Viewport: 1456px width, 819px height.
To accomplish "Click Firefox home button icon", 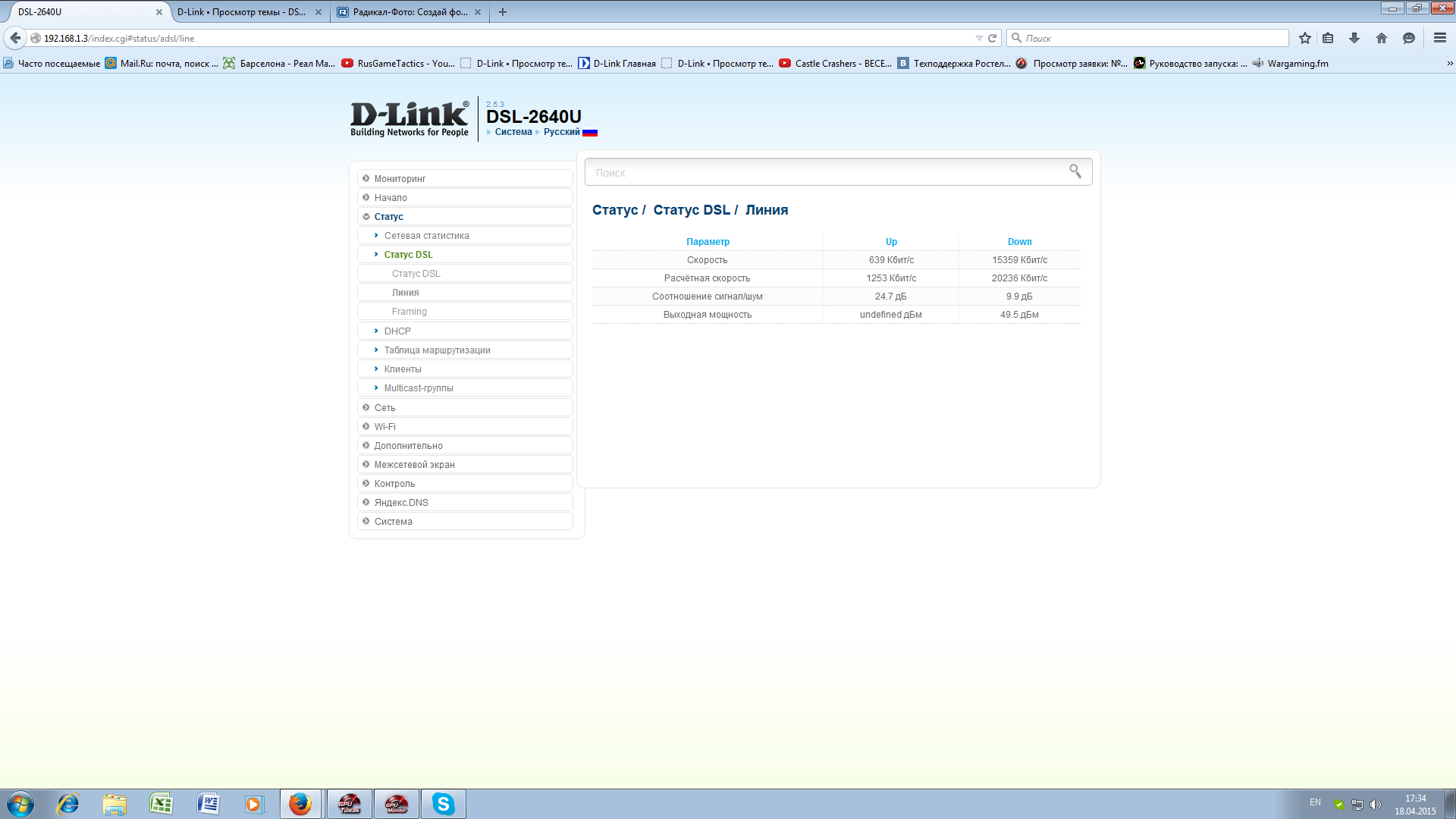I will 1381,38.
